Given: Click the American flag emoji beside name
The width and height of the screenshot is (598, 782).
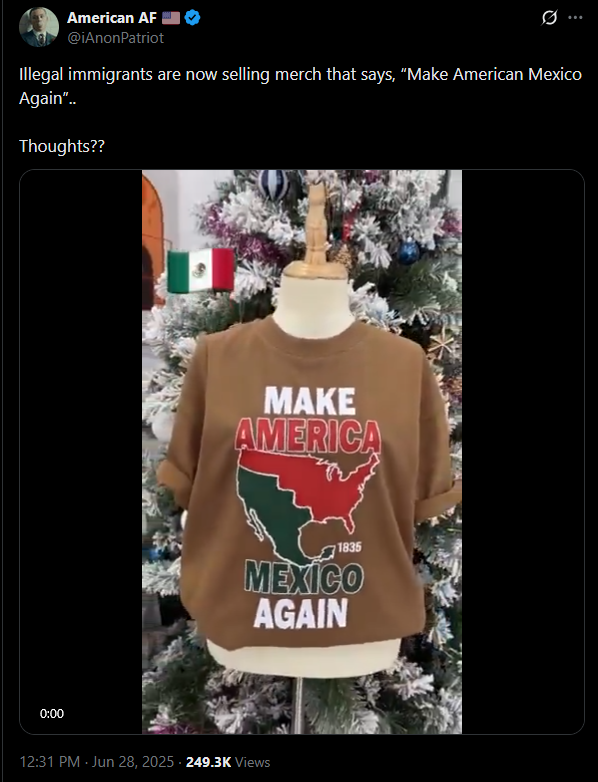Looking at the screenshot, I should pos(171,18).
